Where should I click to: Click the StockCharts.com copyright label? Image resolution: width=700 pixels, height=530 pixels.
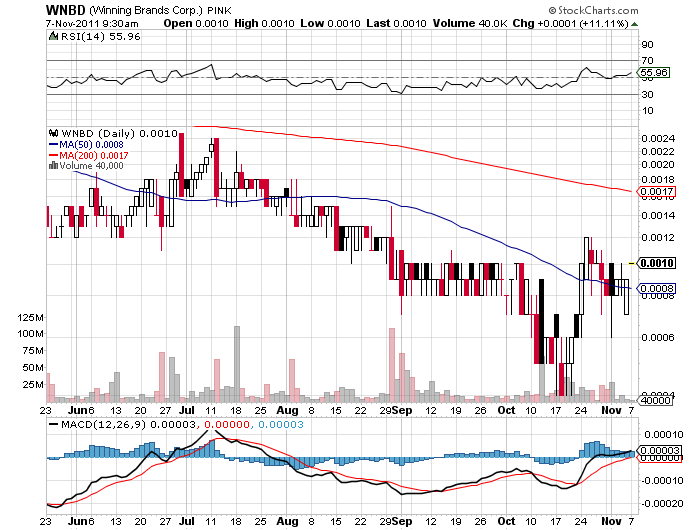(593, 10)
